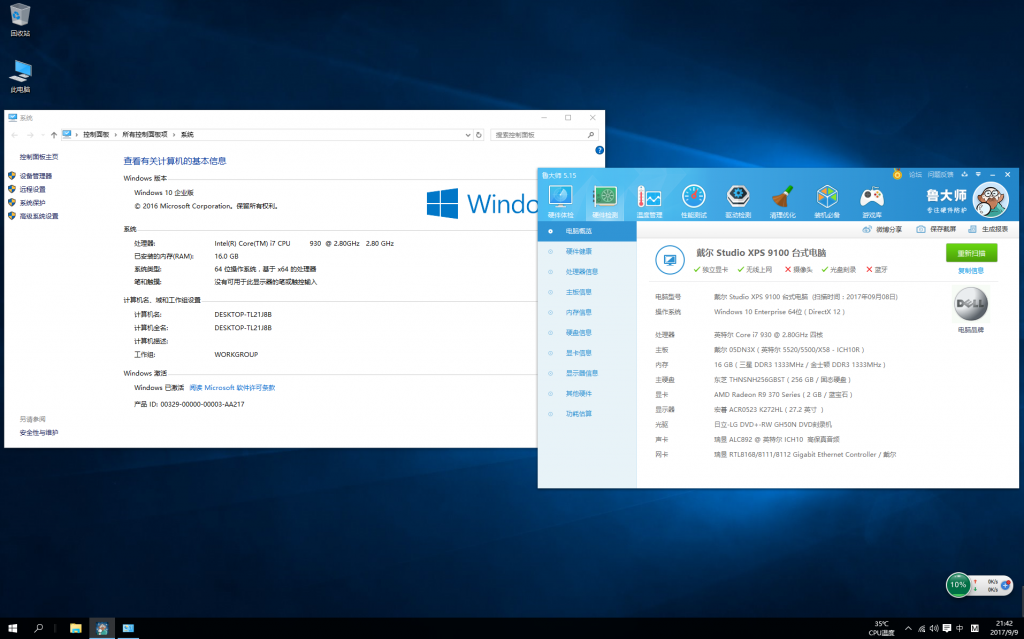Click the 复制信息 copy info link
Viewport: 1024px width, 639px height.
pyautogui.click(x=971, y=270)
